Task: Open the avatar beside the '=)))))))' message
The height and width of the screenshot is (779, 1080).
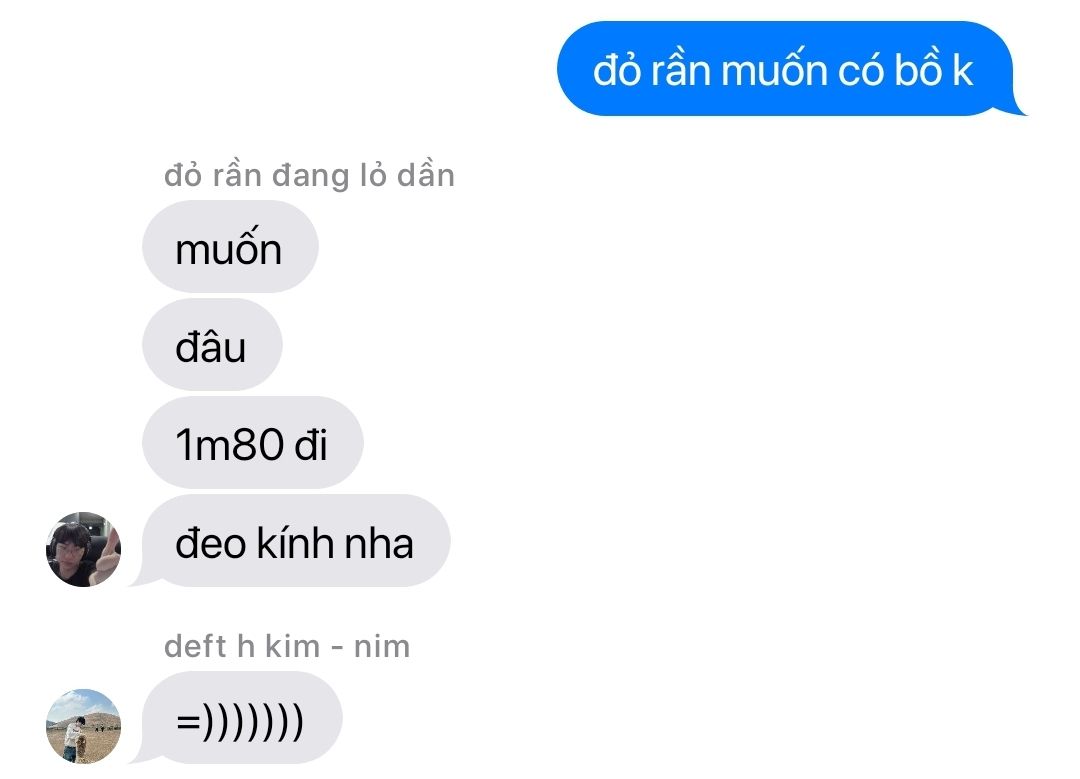Action: pyautogui.click(x=83, y=726)
